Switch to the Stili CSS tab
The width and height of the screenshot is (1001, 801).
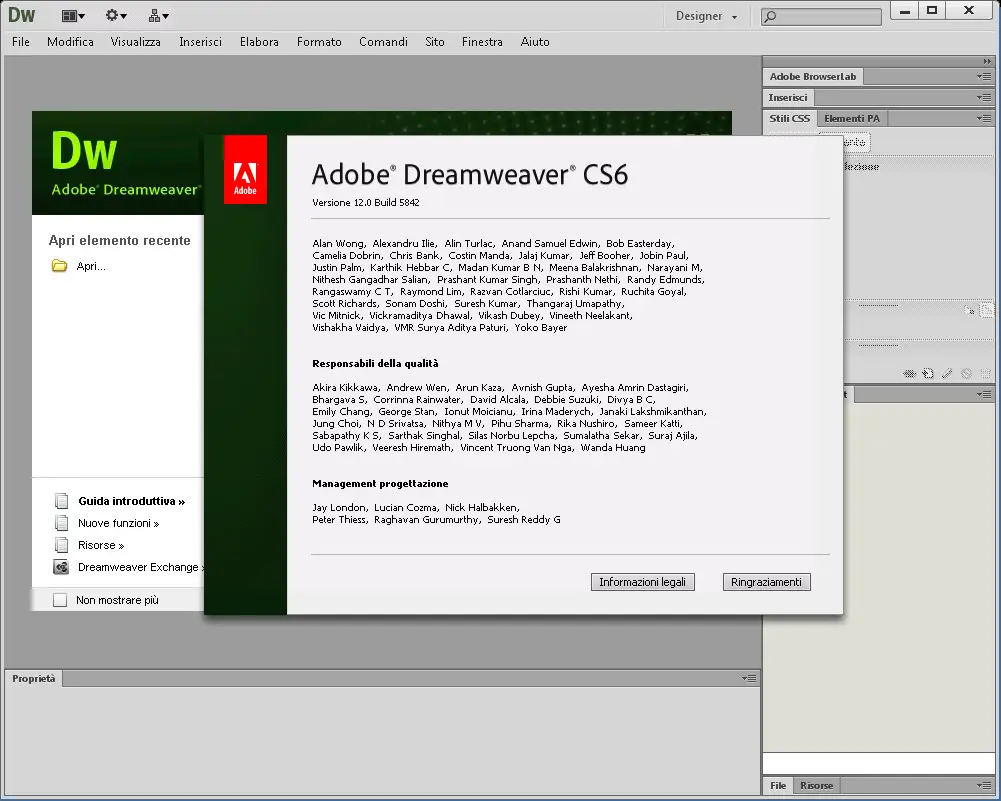790,118
